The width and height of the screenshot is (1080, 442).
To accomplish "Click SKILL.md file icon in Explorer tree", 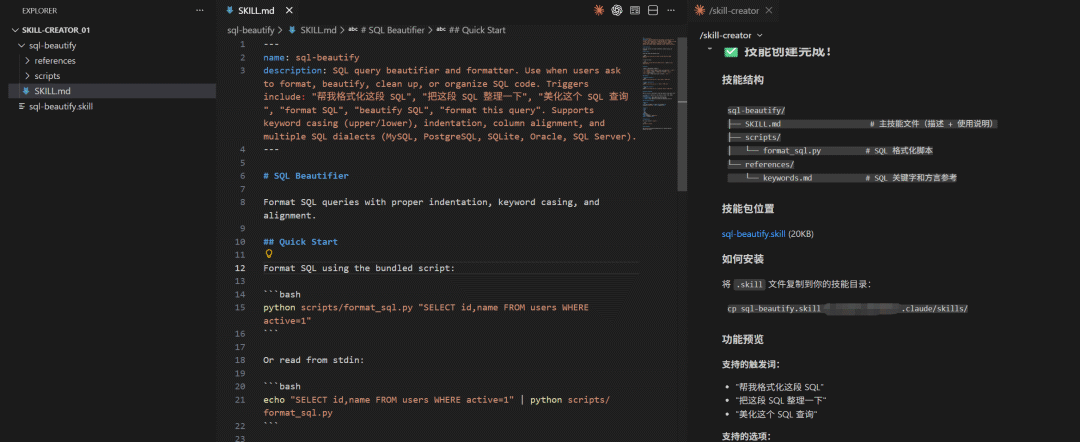I will [26, 91].
